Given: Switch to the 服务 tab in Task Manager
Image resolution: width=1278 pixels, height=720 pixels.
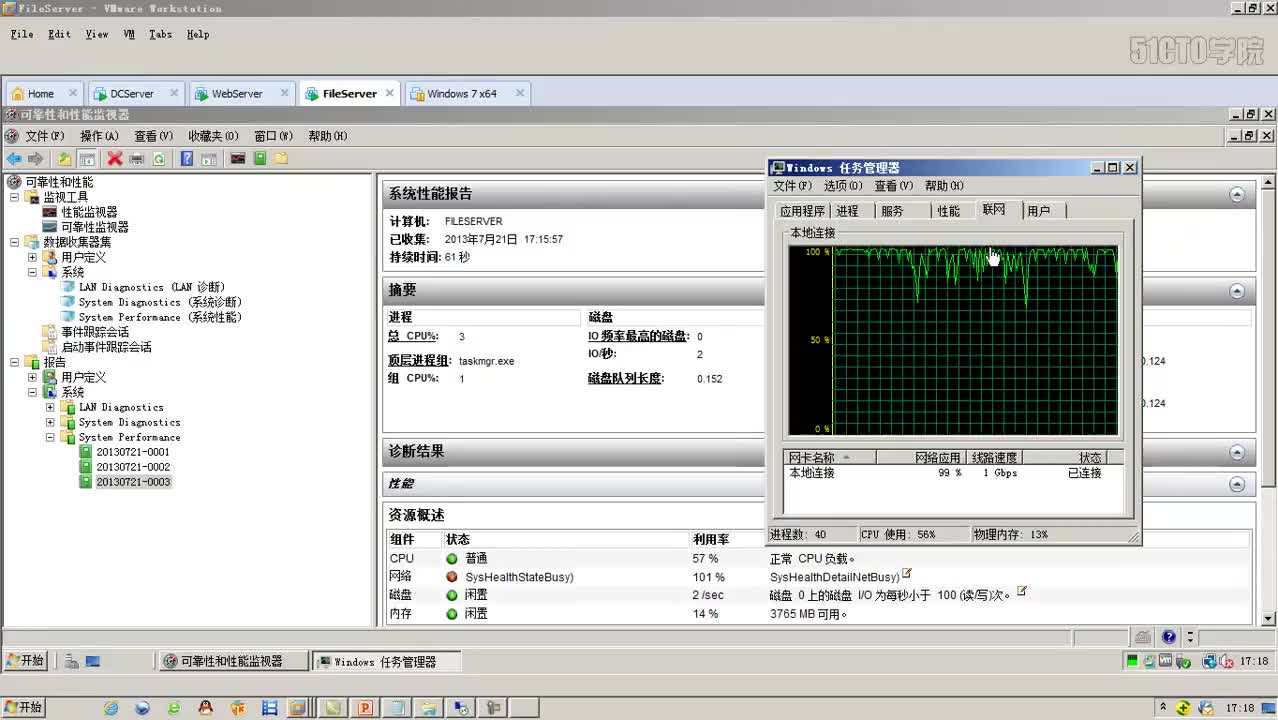Looking at the screenshot, I should pos(893,211).
